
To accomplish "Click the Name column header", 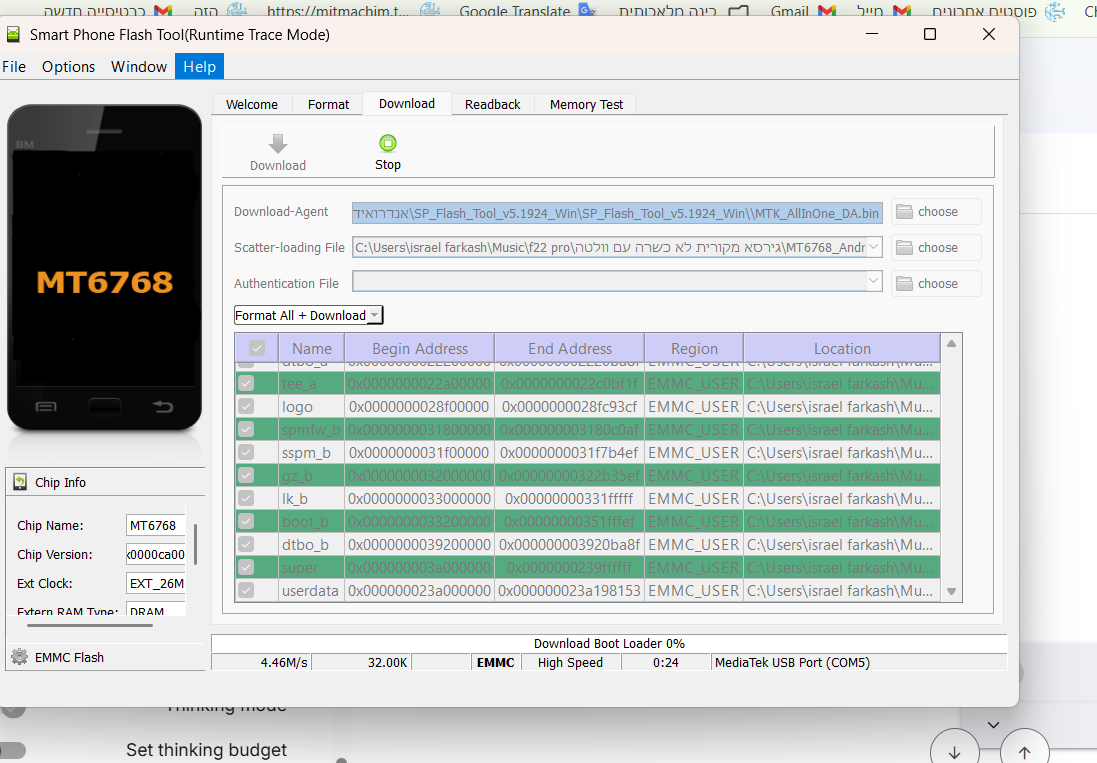I will click(311, 348).
